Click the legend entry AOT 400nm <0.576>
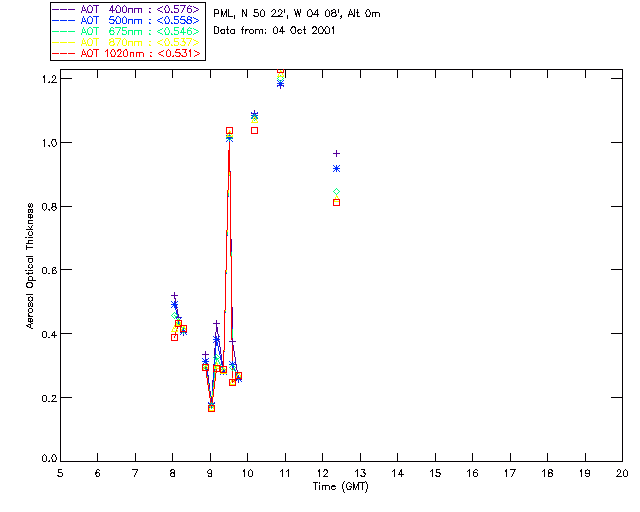The image size is (640, 512). point(127,9)
